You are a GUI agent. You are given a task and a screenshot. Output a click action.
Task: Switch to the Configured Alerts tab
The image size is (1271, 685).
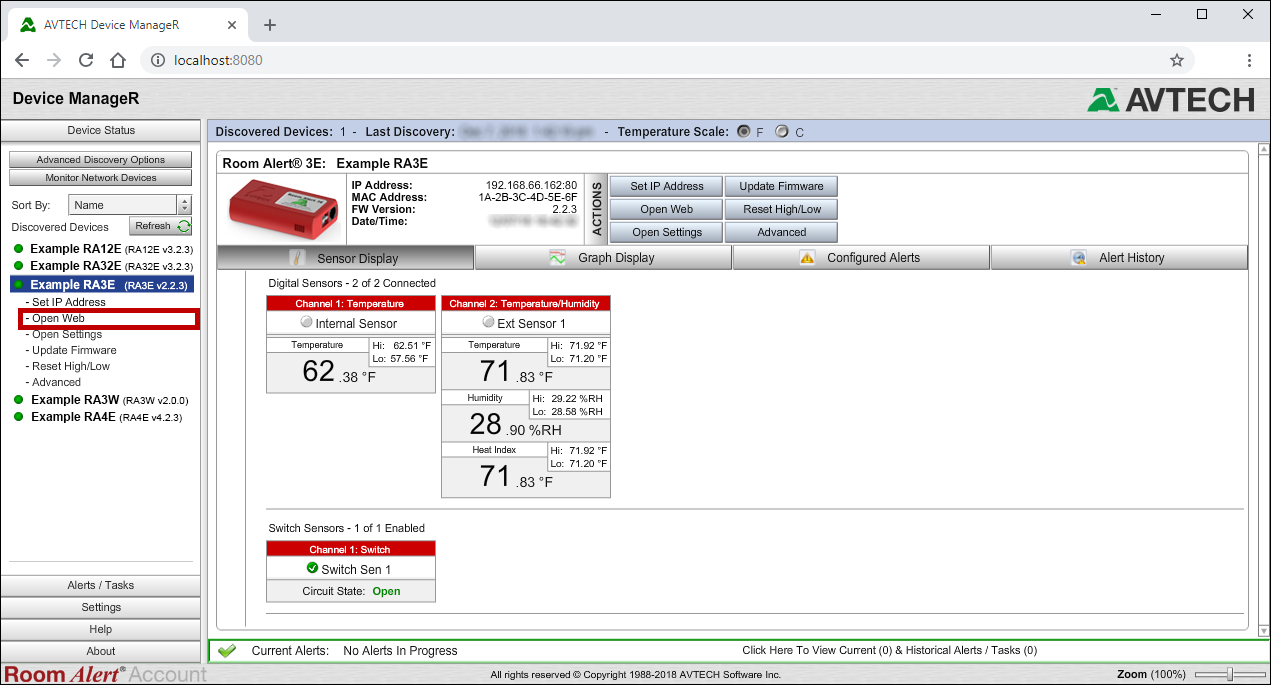point(861,258)
